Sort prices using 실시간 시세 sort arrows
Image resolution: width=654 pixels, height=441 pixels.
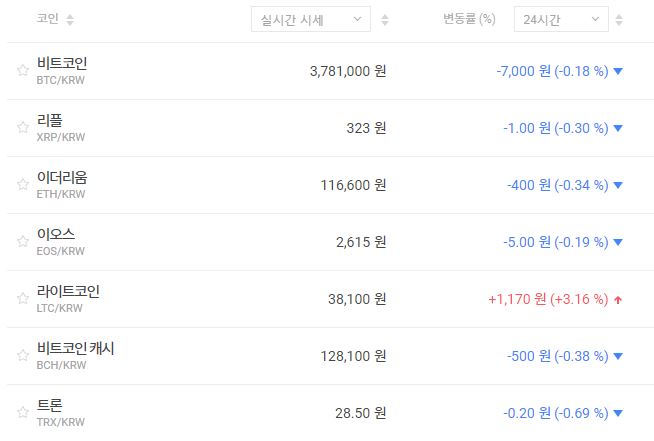(386, 20)
